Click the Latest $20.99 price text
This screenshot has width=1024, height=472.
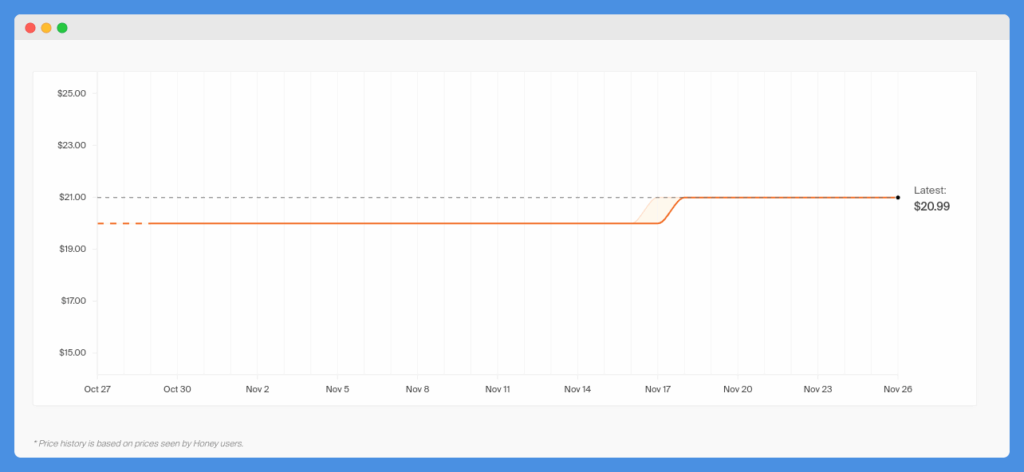click(x=931, y=199)
